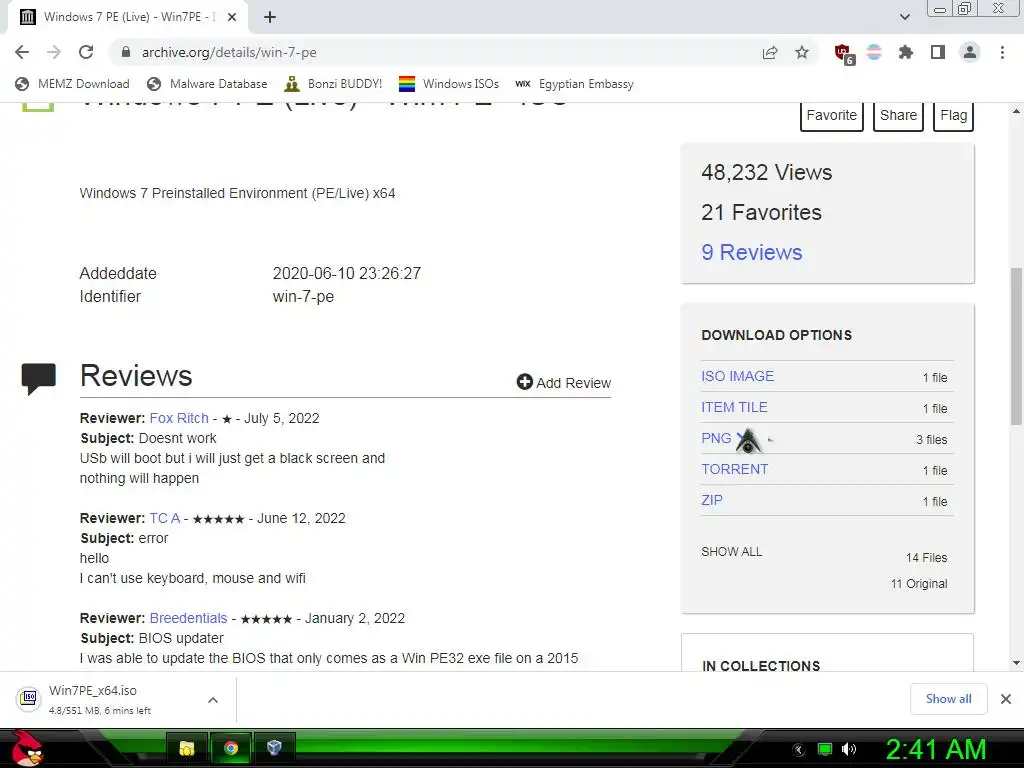Click the Favorite button
The height and width of the screenshot is (768, 1024).
pyautogui.click(x=831, y=116)
